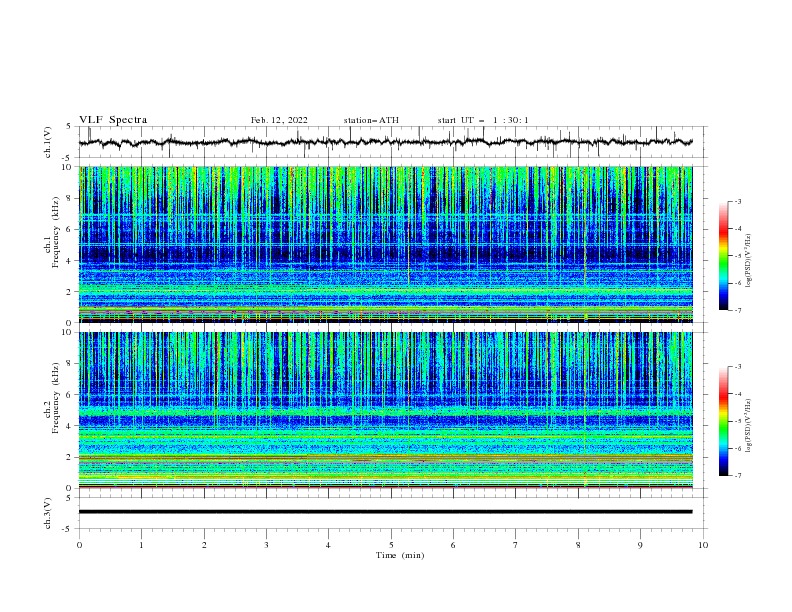Click the ch.3 flat black waveform trace

(385, 512)
